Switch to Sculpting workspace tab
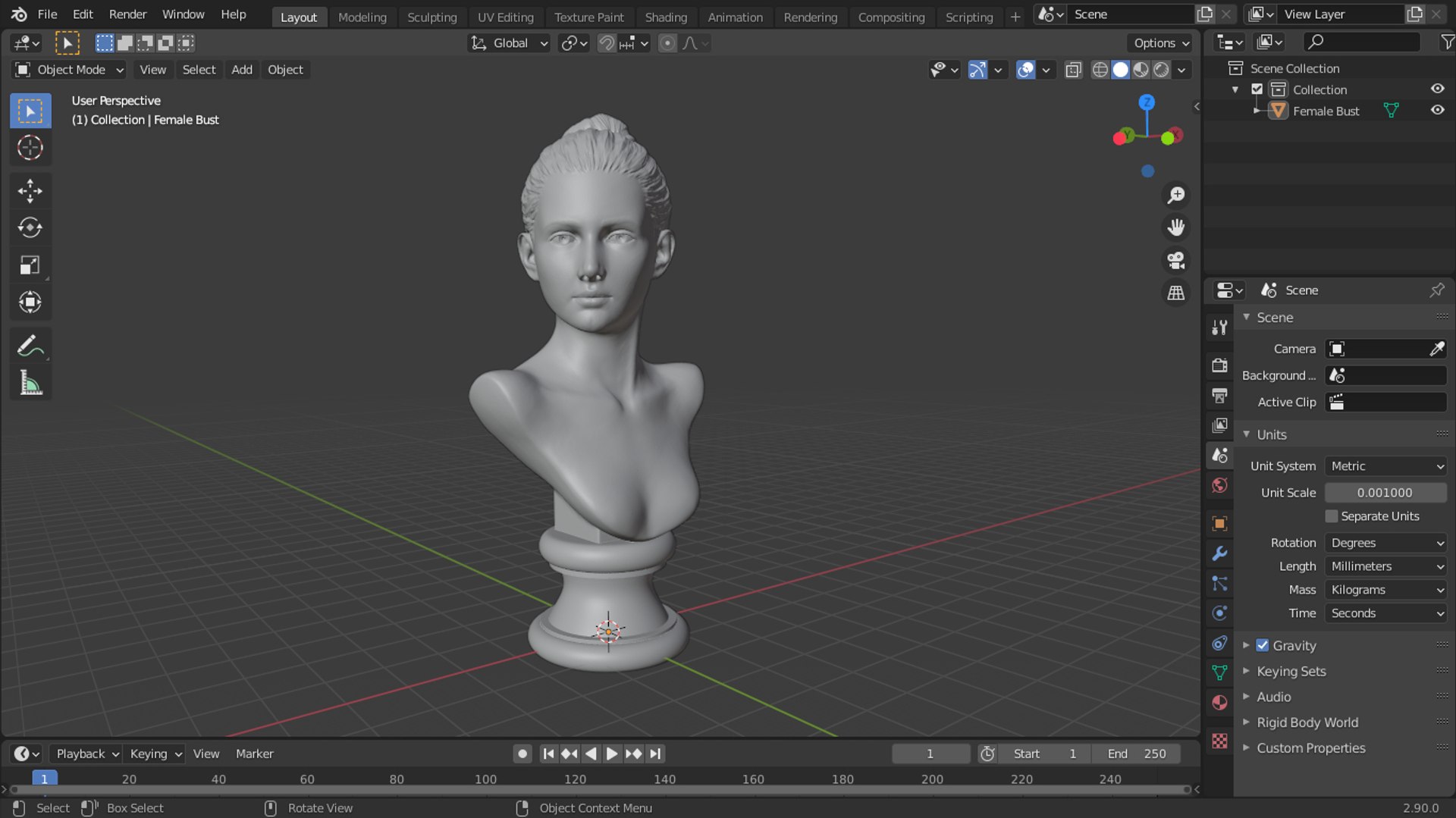 coord(431,17)
